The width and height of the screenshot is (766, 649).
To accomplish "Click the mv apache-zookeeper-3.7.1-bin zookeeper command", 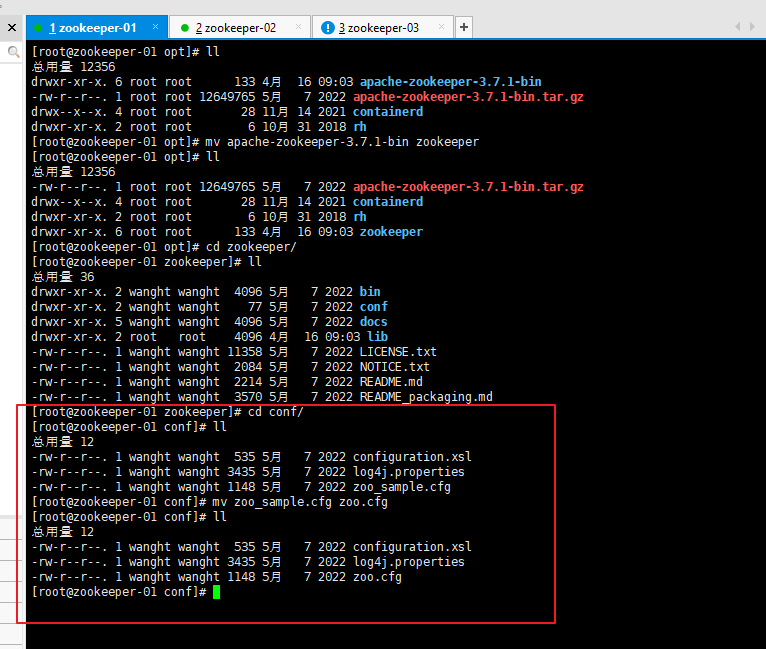I will coord(342,142).
